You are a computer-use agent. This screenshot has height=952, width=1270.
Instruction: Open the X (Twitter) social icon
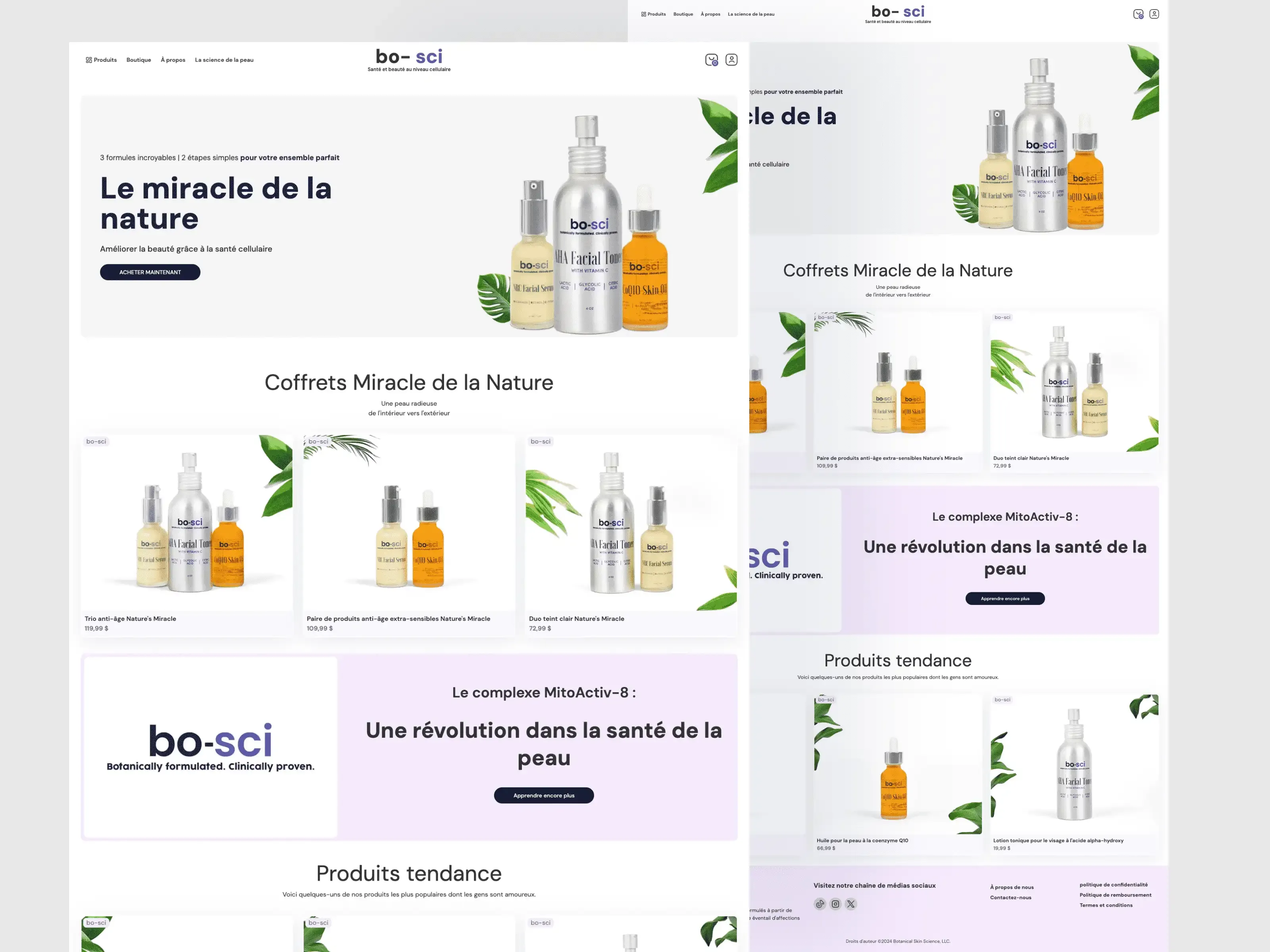pos(851,904)
